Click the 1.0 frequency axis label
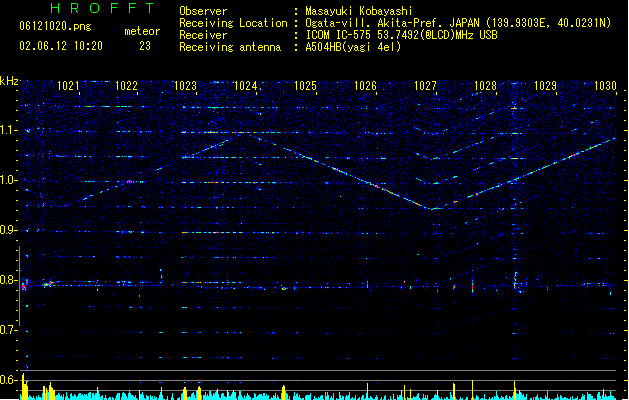 click(9, 180)
